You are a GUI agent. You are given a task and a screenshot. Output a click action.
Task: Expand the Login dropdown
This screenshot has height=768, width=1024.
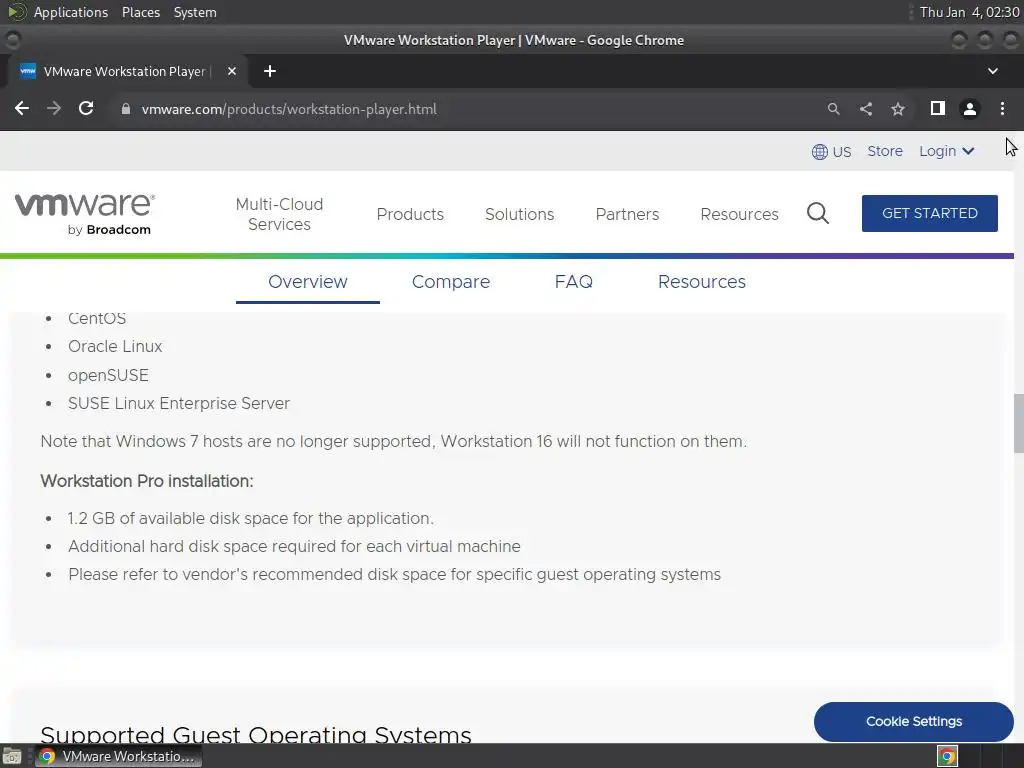pyautogui.click(x=947, y=151)
